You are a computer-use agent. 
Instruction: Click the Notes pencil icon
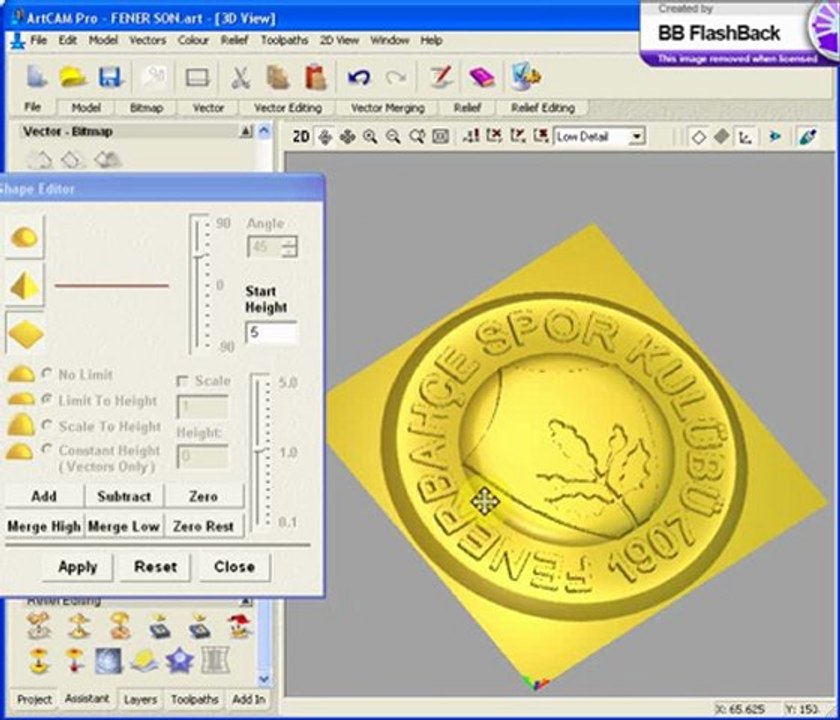(x=441, y=77)
